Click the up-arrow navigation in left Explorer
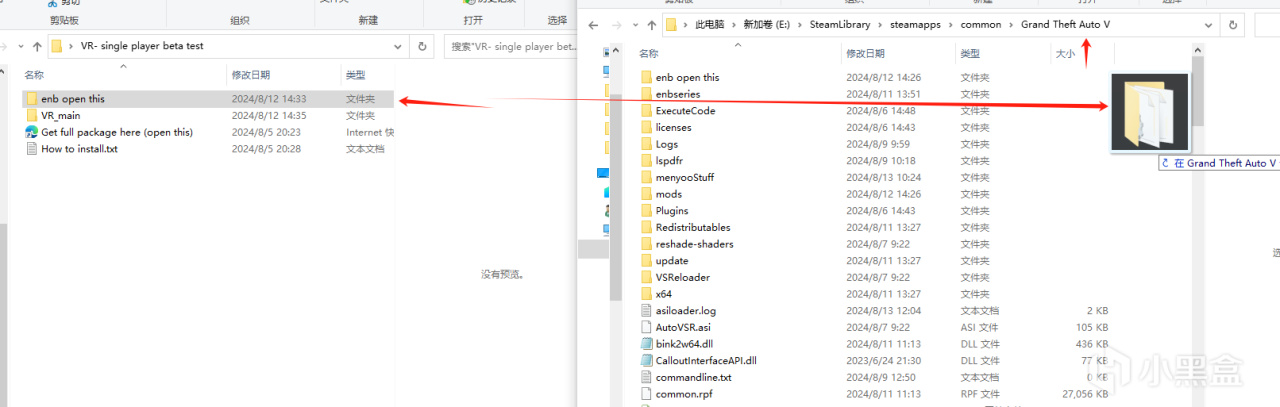Screen dimensions: 1280x407 (36, 46)
